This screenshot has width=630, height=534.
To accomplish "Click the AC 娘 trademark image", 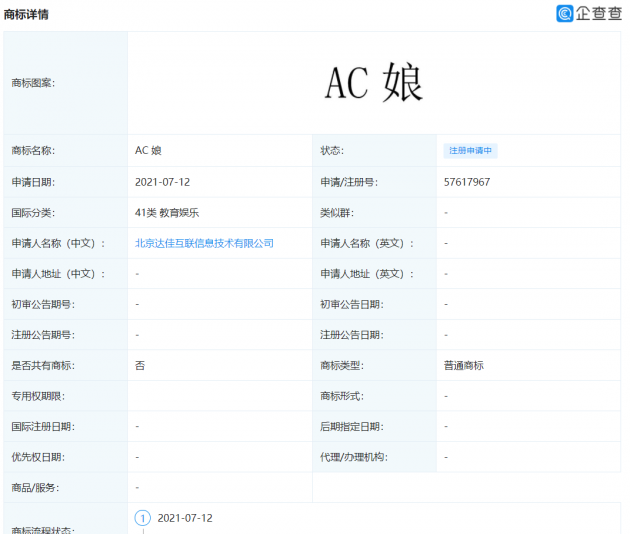I will tap(374, 82).
